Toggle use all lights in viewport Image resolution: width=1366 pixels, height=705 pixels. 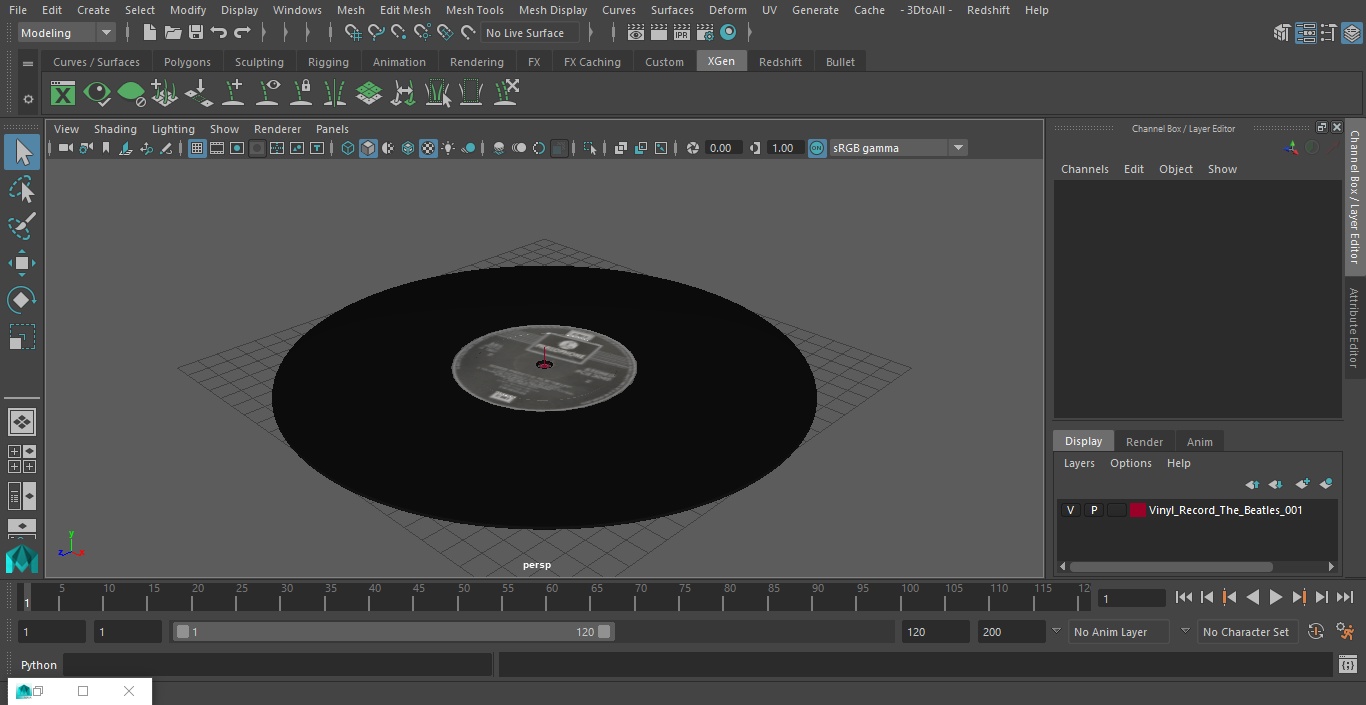[x=448, y=148]
